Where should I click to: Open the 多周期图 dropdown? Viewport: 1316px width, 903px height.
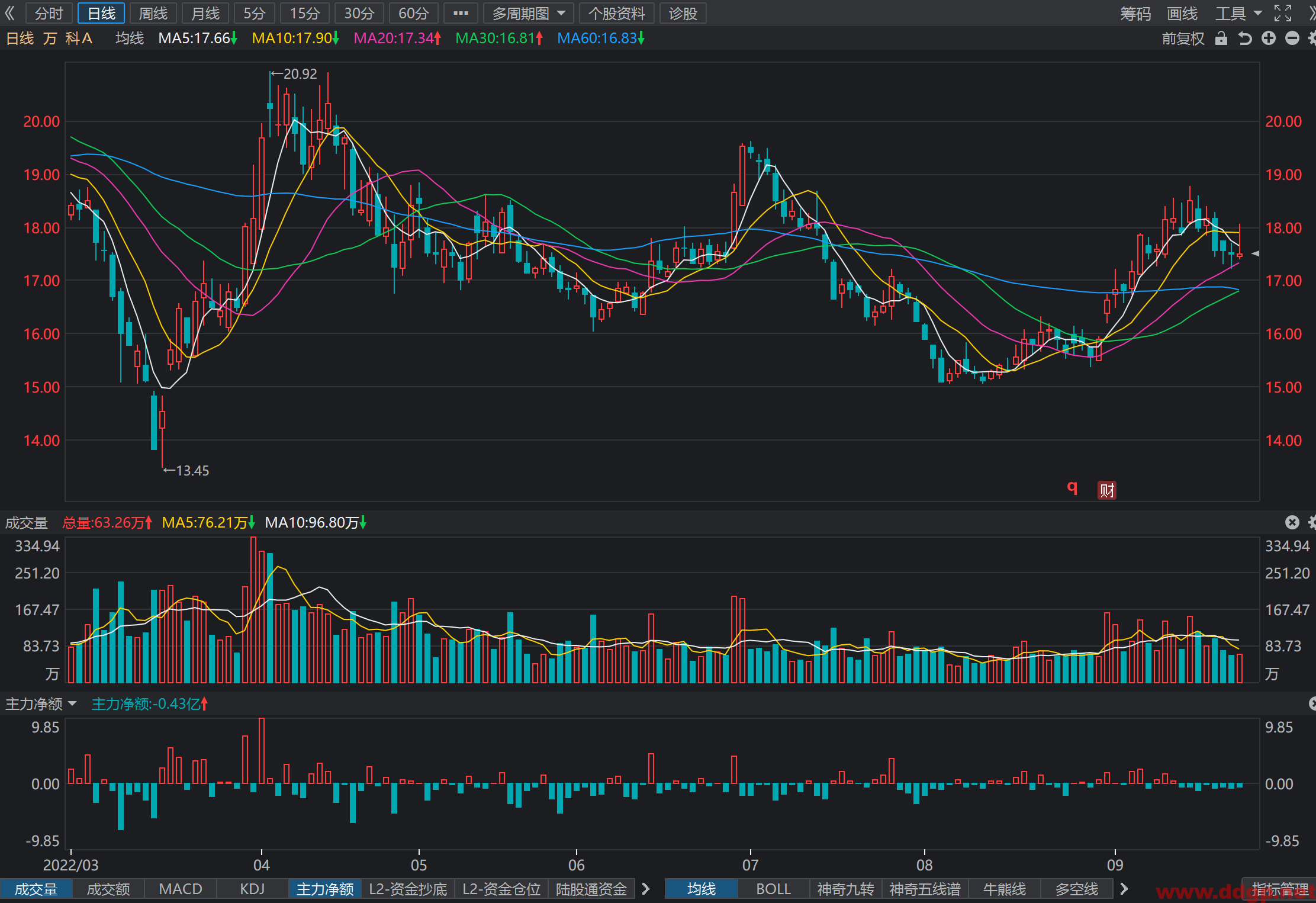[529, 13]
